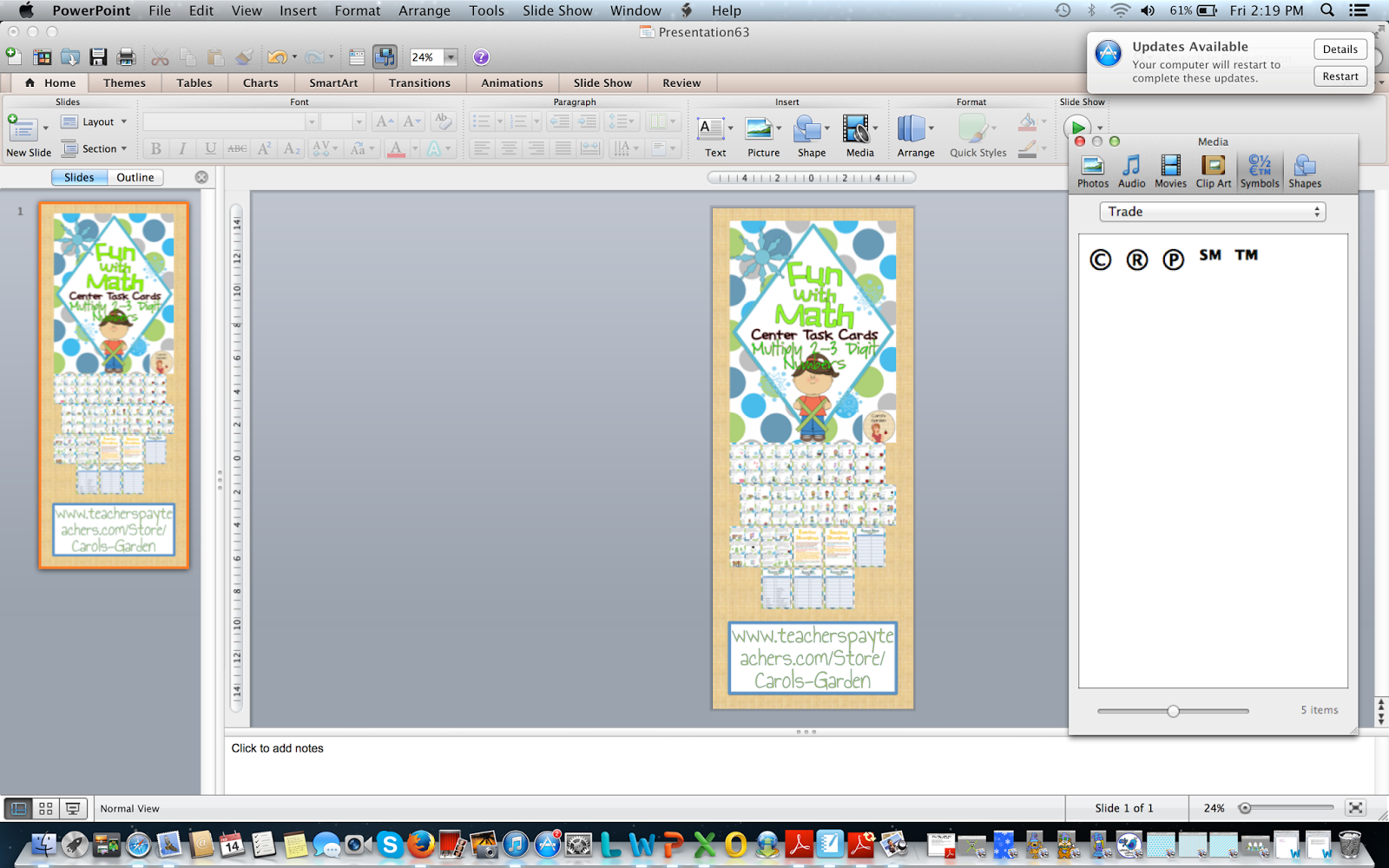
Task: Open Skype from the Dock
Action: pos(390,844)
